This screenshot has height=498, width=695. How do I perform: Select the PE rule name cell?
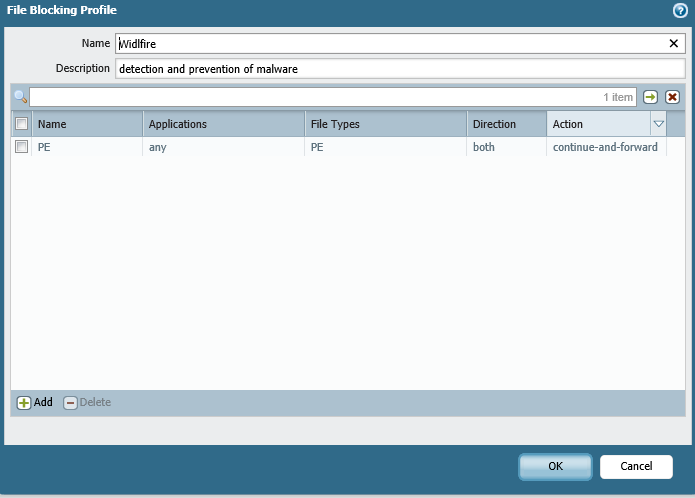[x=88, y=147]
